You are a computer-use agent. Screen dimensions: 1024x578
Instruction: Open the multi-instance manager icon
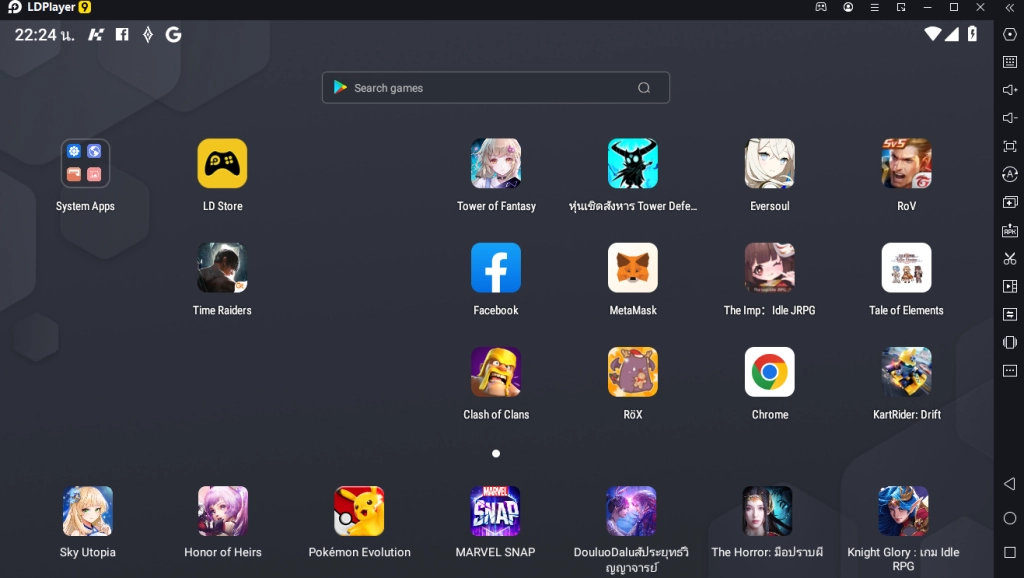coord(1010,202)
